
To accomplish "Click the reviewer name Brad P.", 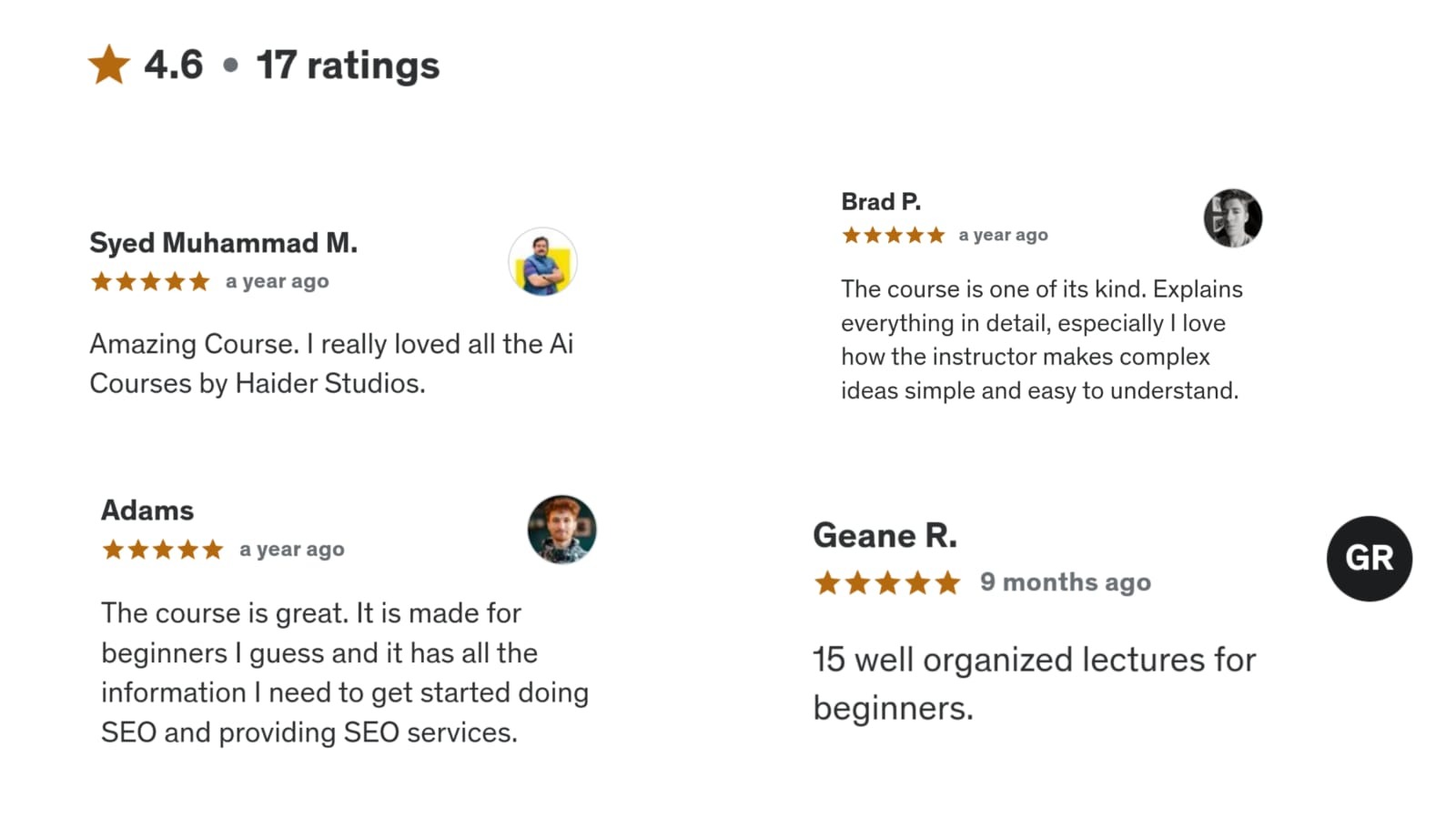I will [x=881, y=201].
